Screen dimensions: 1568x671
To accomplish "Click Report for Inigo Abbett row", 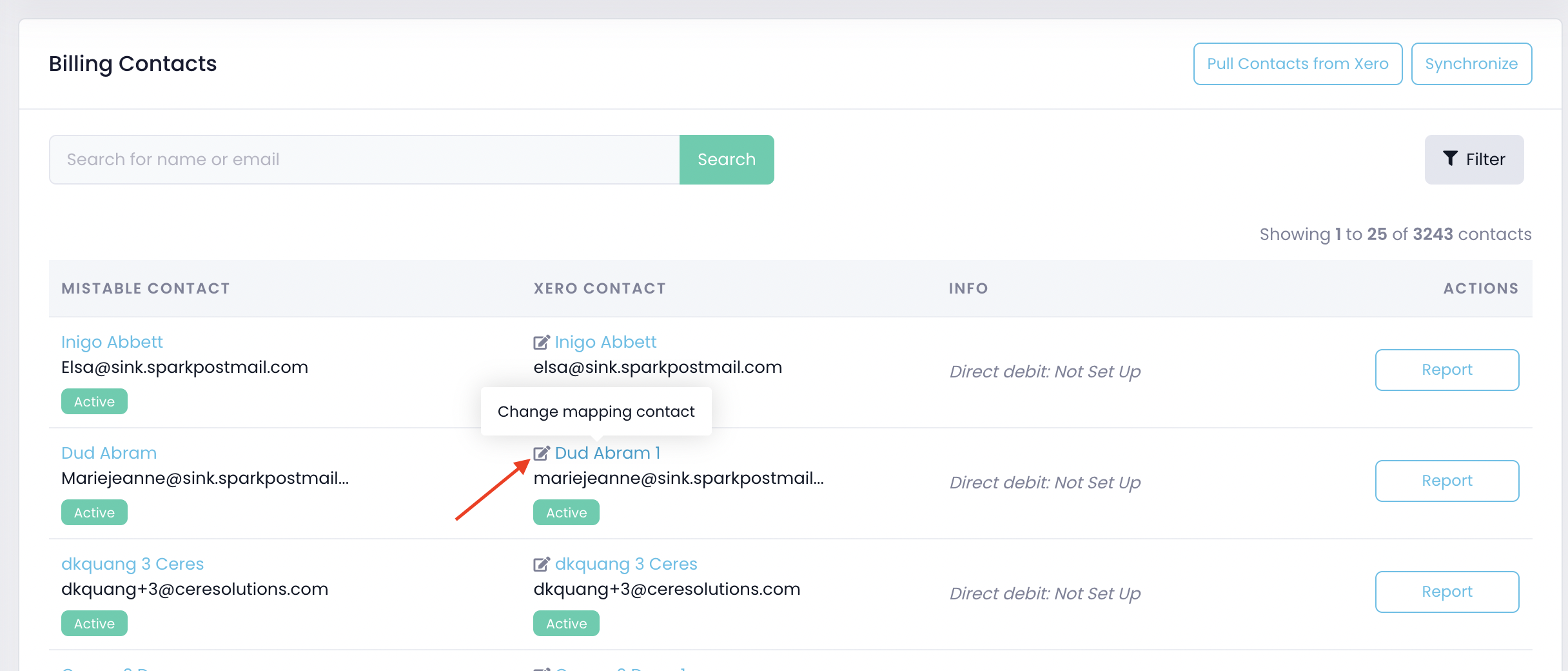I will pos(1446,370).
